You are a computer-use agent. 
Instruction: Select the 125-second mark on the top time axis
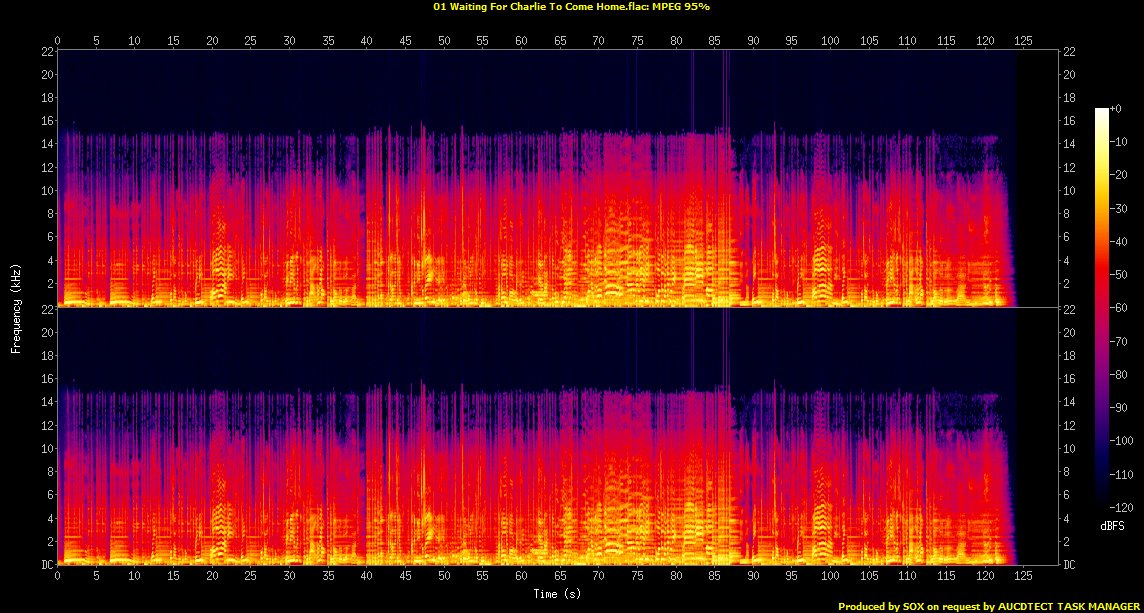coord(1022,40)
